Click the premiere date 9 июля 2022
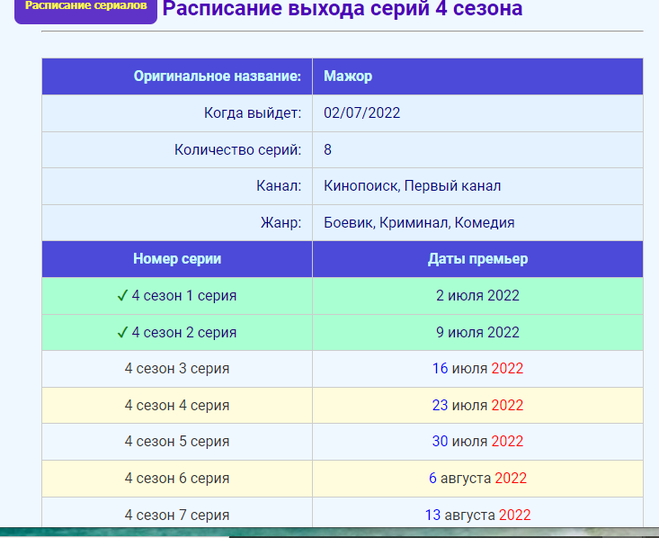Screen dimensions: 659x538 [477, 332]
